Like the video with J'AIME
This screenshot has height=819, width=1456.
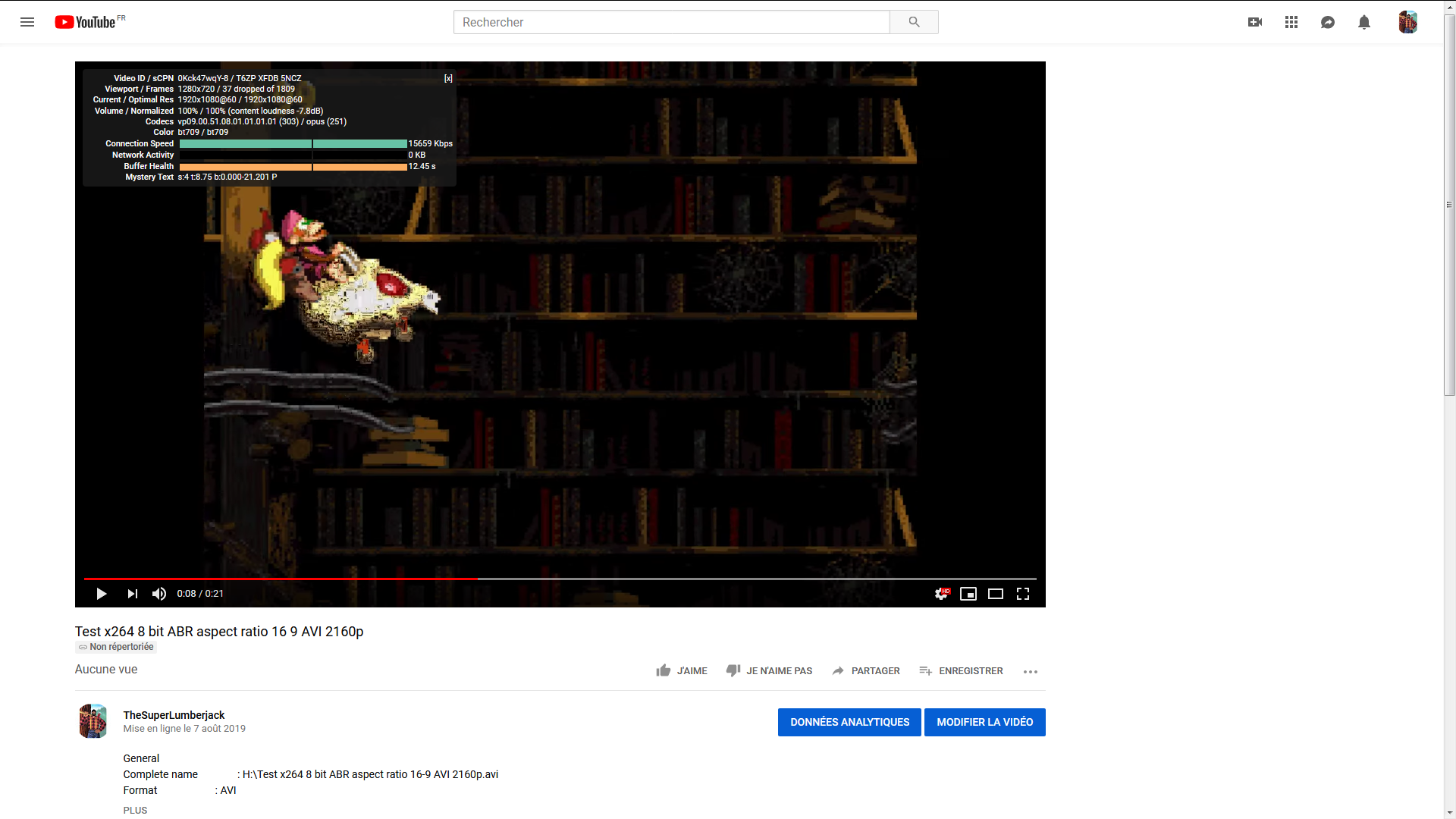[x=682, y=671]
